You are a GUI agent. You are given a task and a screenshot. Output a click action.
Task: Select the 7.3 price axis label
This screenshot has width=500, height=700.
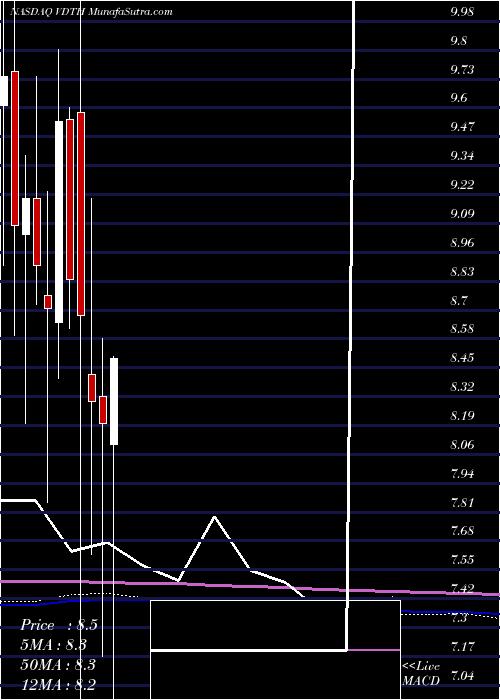[x=459, y=618]
